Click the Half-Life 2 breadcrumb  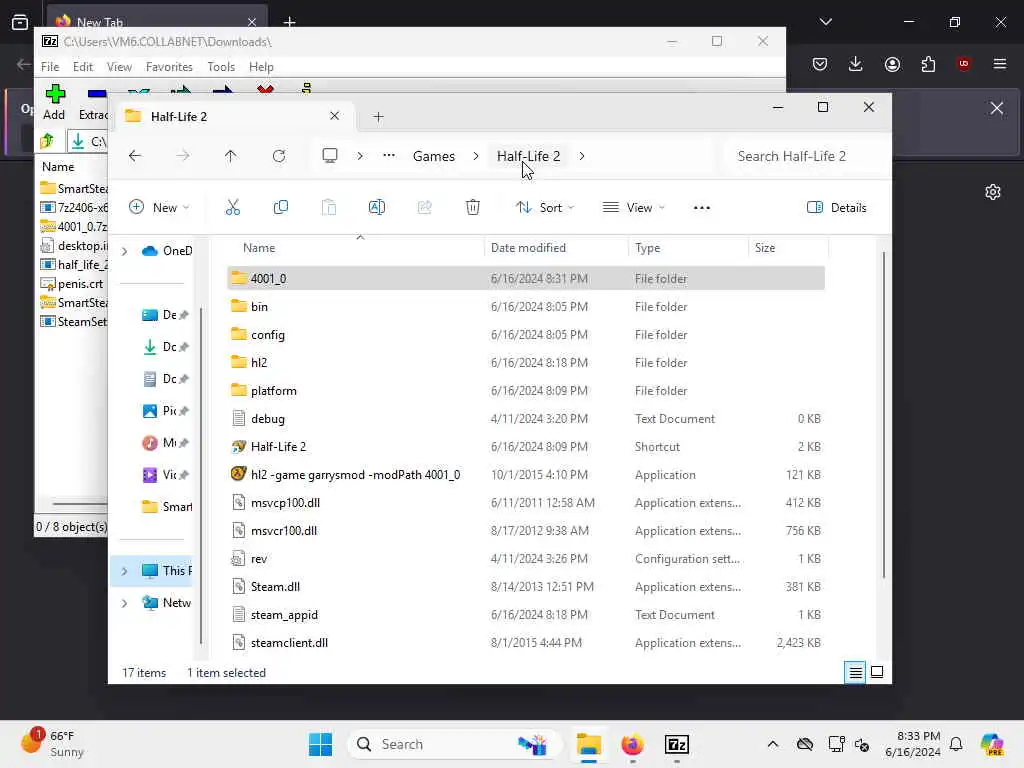click(x=528, y=156)
